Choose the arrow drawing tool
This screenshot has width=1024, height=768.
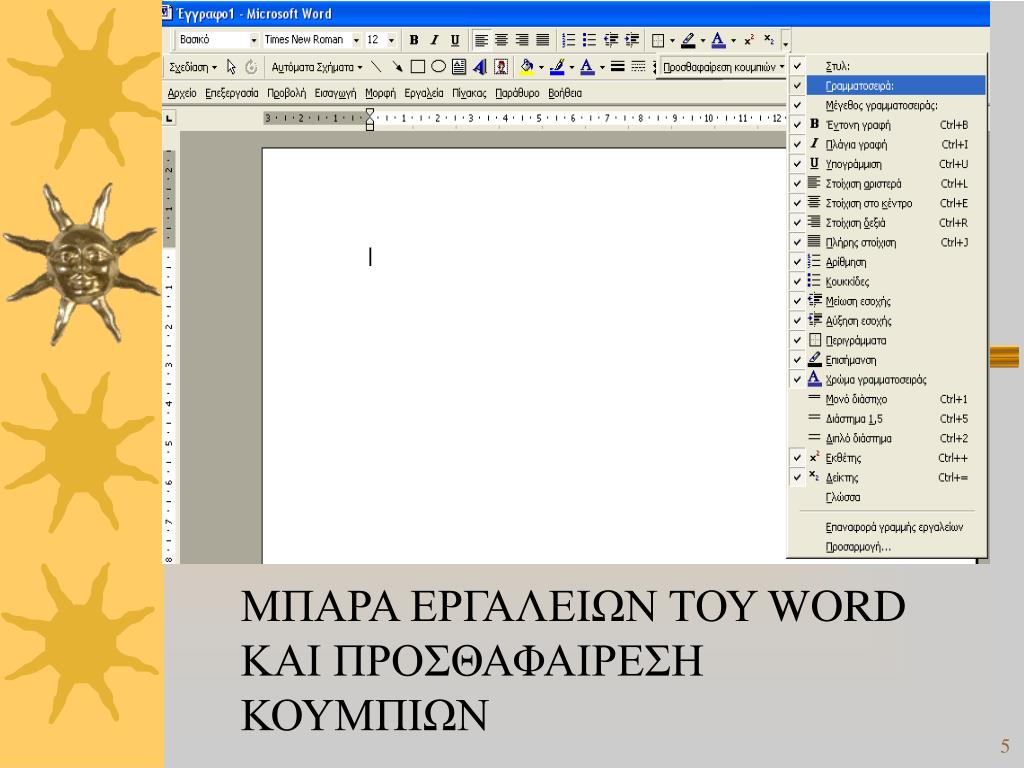[x=397, y=67]
